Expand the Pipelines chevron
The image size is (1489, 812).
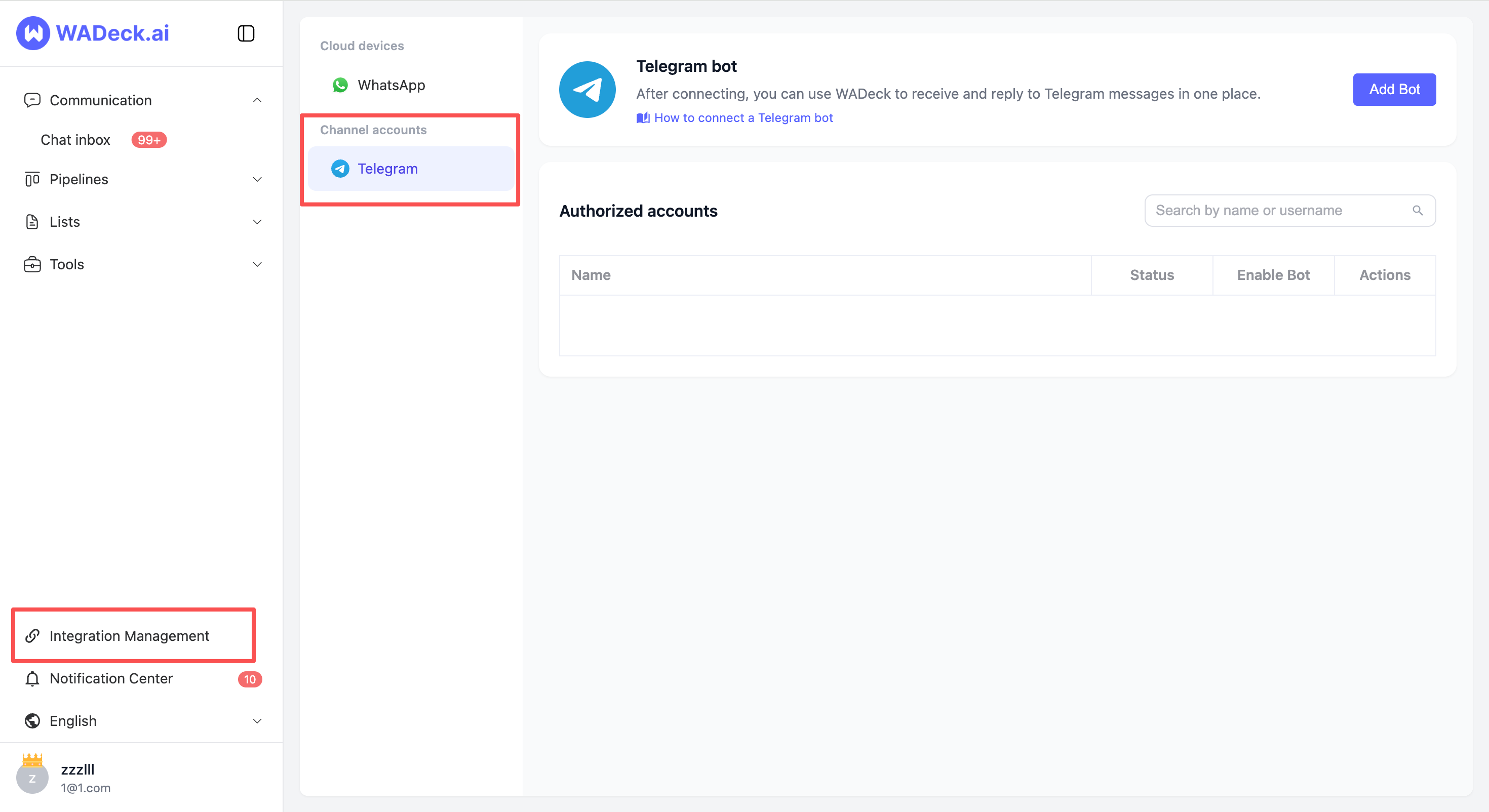tap(257, 179)
